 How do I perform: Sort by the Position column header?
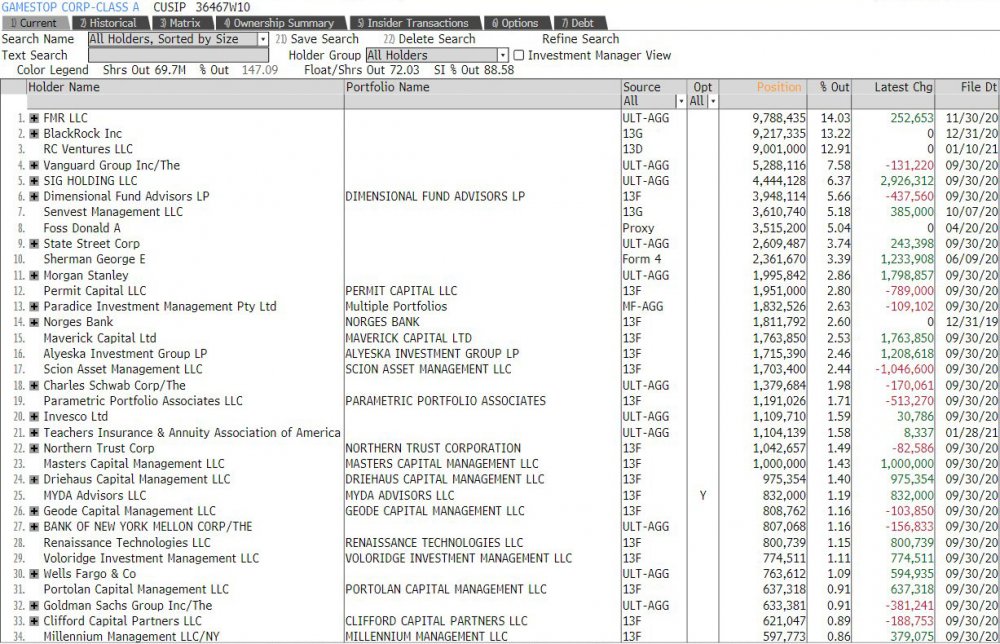point(779,87)
